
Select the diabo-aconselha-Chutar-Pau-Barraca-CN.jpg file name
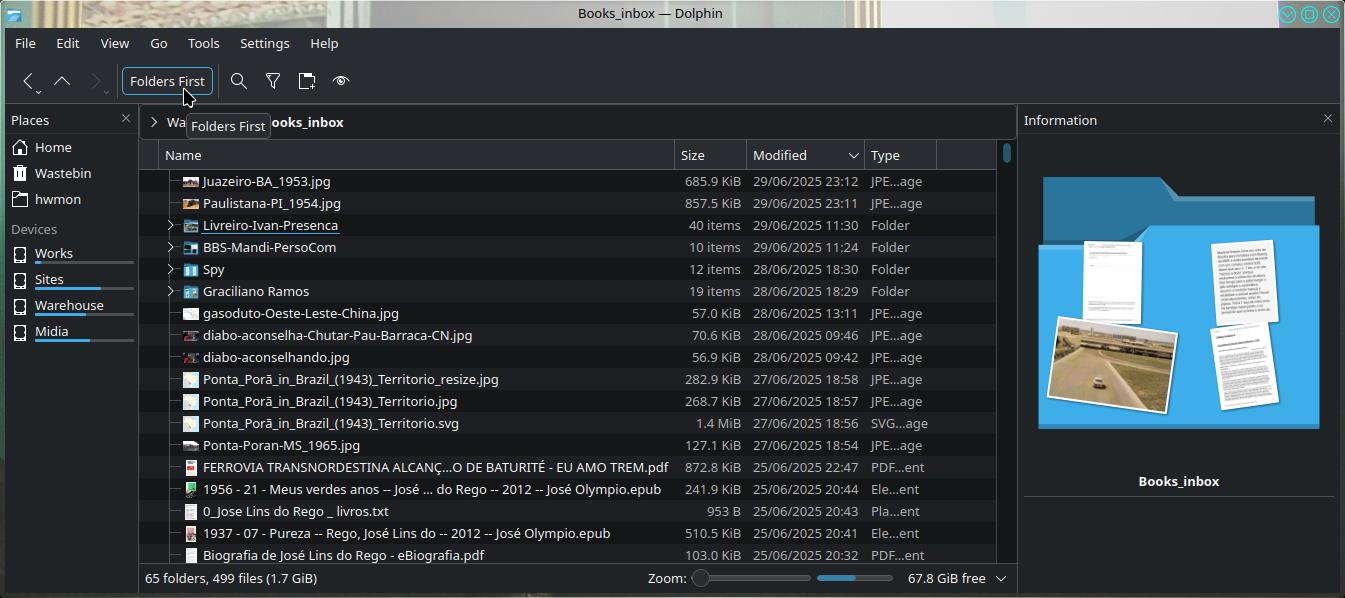[337, 336]
